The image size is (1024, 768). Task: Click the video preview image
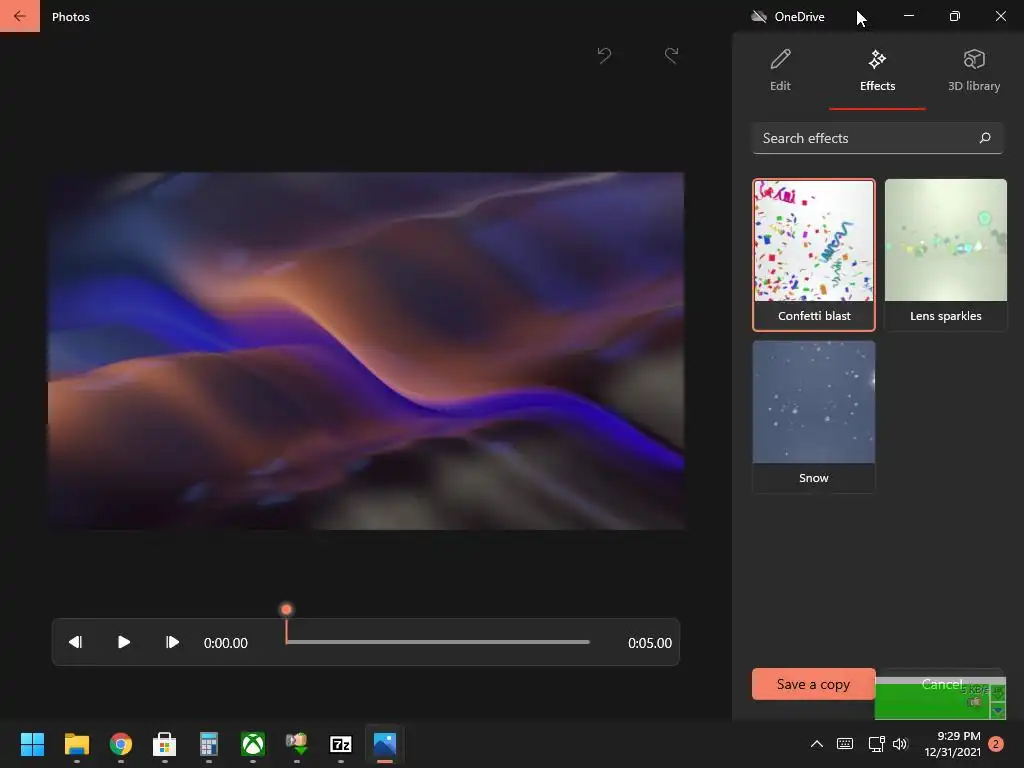[366, 351]
